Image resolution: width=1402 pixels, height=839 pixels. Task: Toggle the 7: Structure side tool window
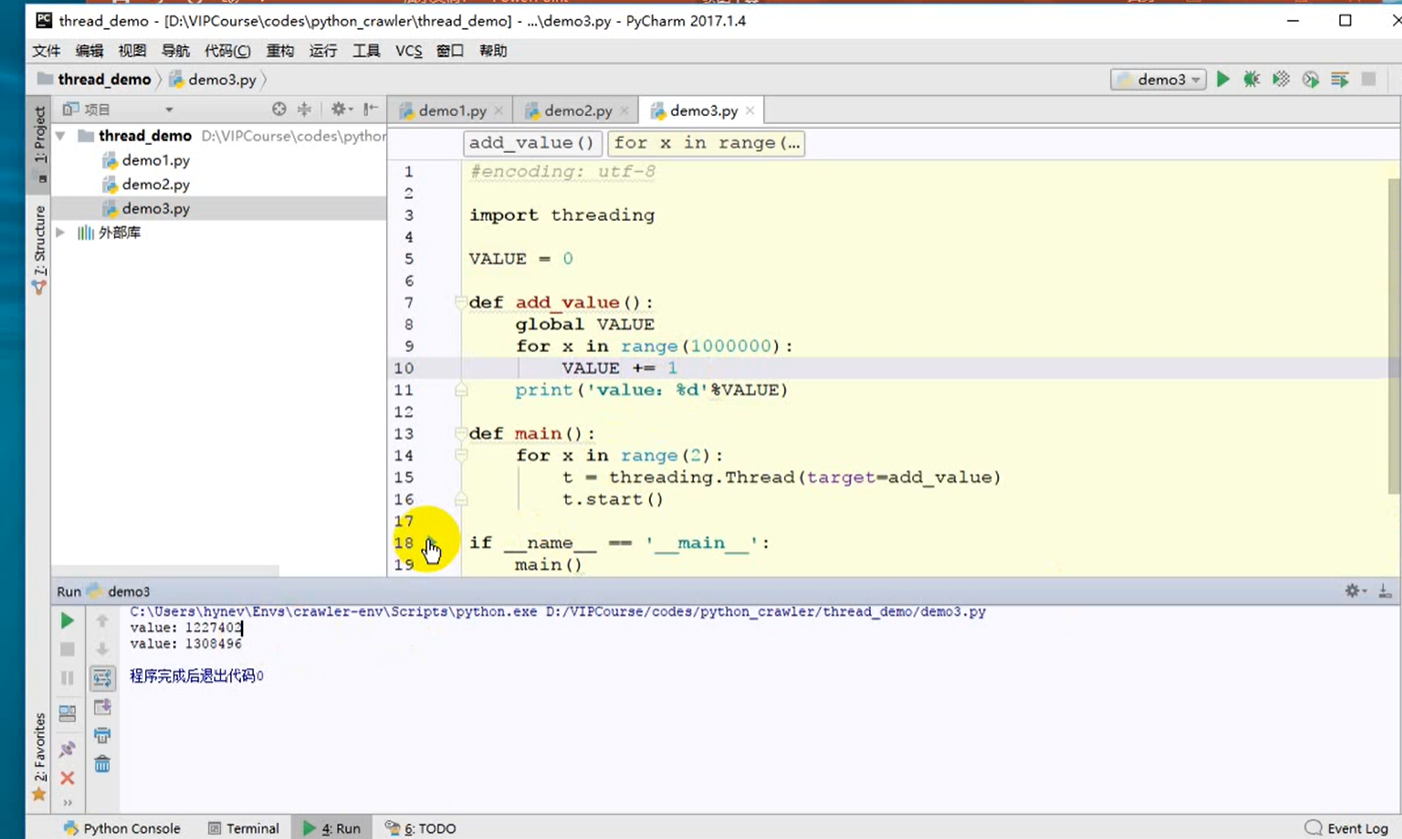[40, 248]
